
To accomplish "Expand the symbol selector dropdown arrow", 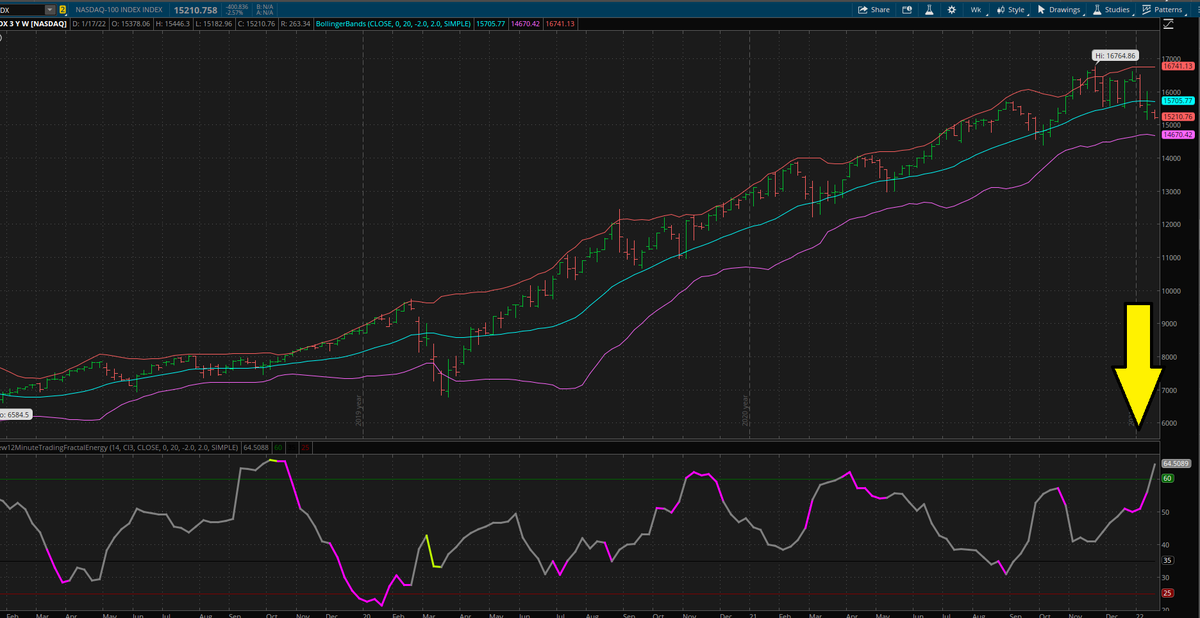I will pos(49,10).
